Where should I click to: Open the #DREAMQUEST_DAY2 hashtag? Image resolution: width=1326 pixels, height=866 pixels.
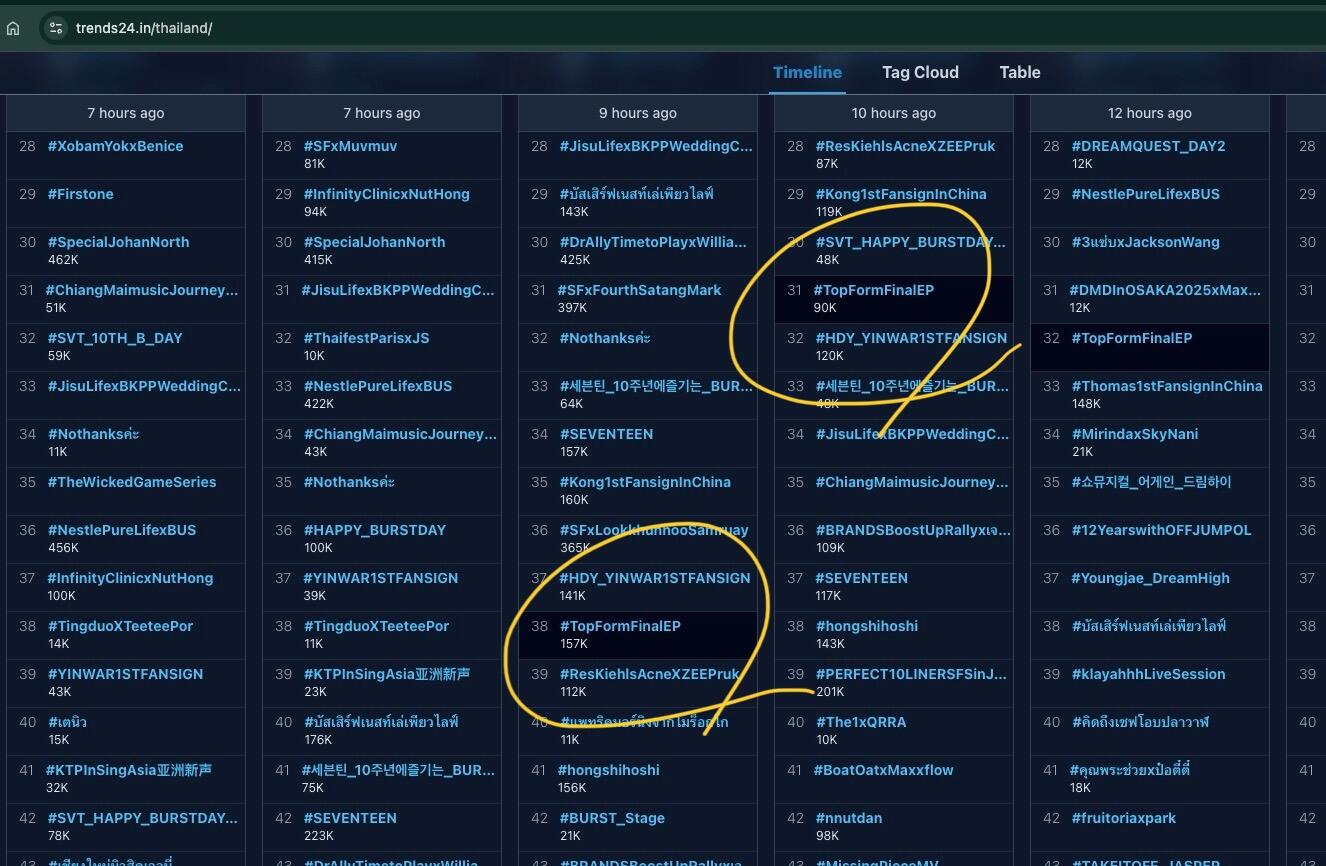pos(1148,146)
